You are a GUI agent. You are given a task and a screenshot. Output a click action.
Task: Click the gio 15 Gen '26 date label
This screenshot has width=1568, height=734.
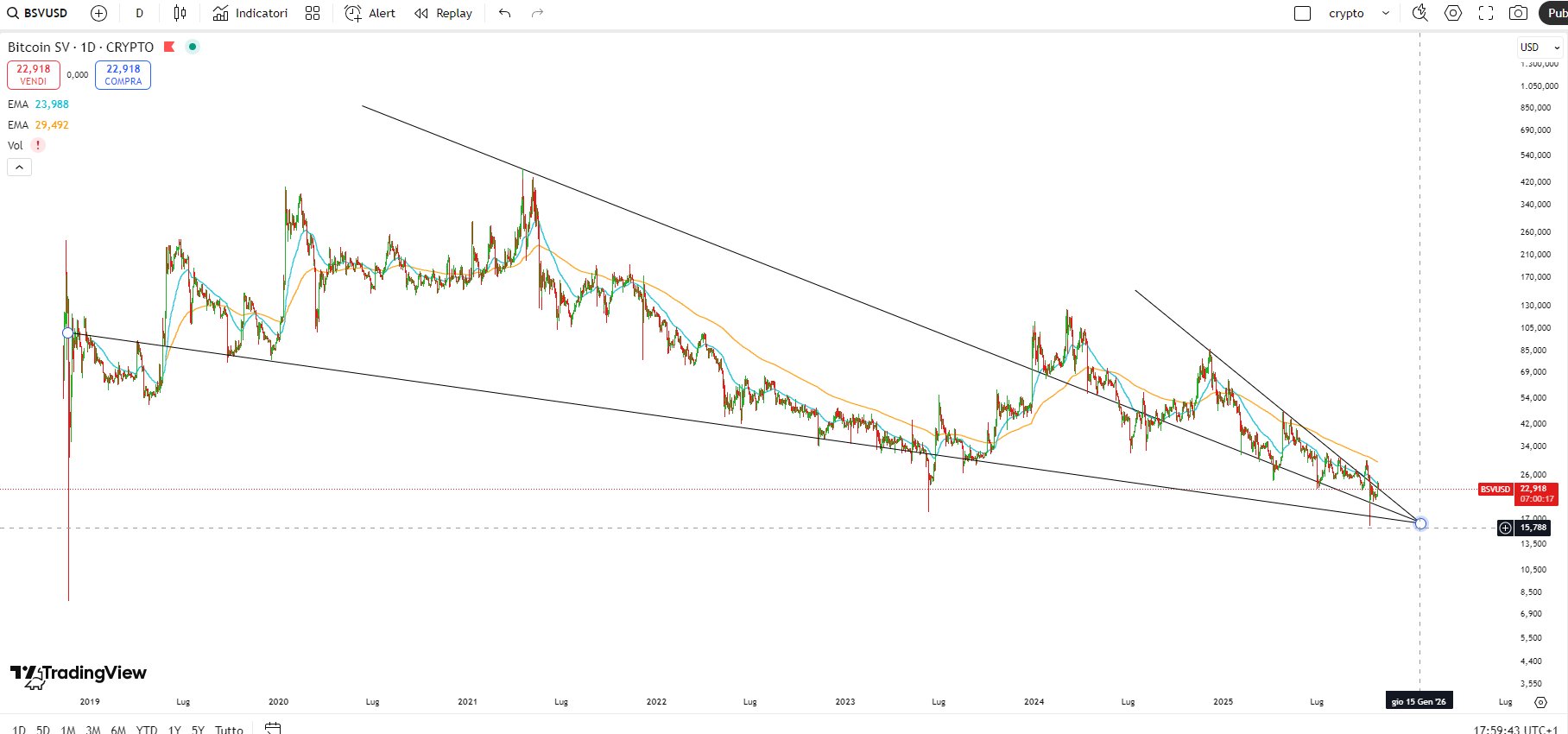(x=1419, y=701)
